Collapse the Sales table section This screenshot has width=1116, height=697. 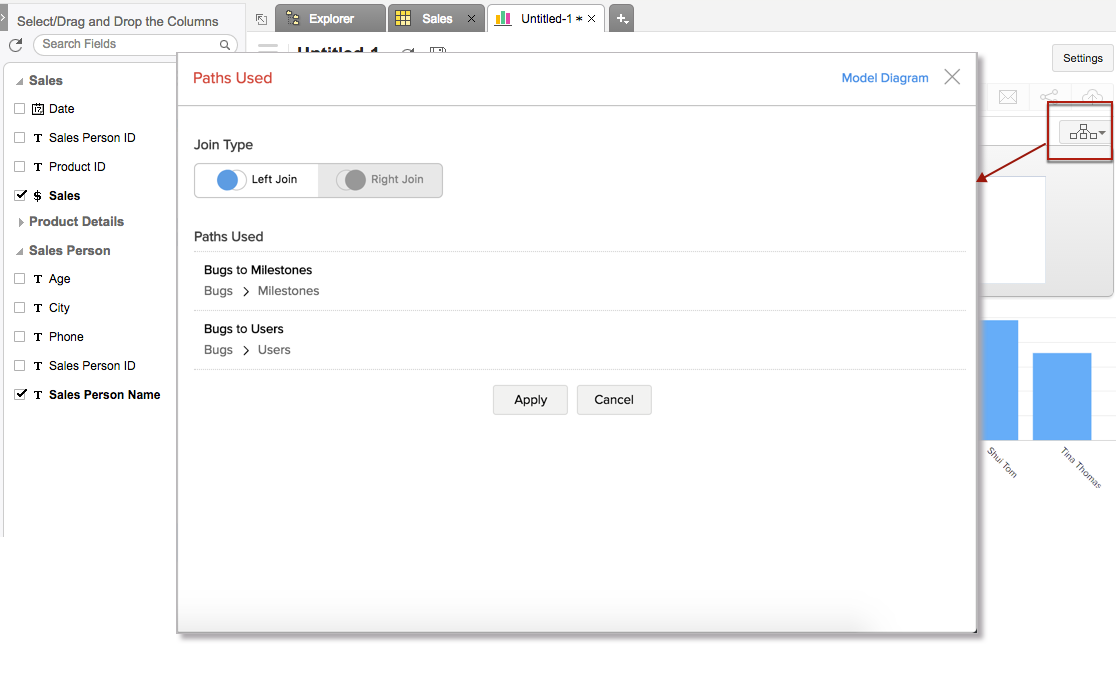pos(20,81)
